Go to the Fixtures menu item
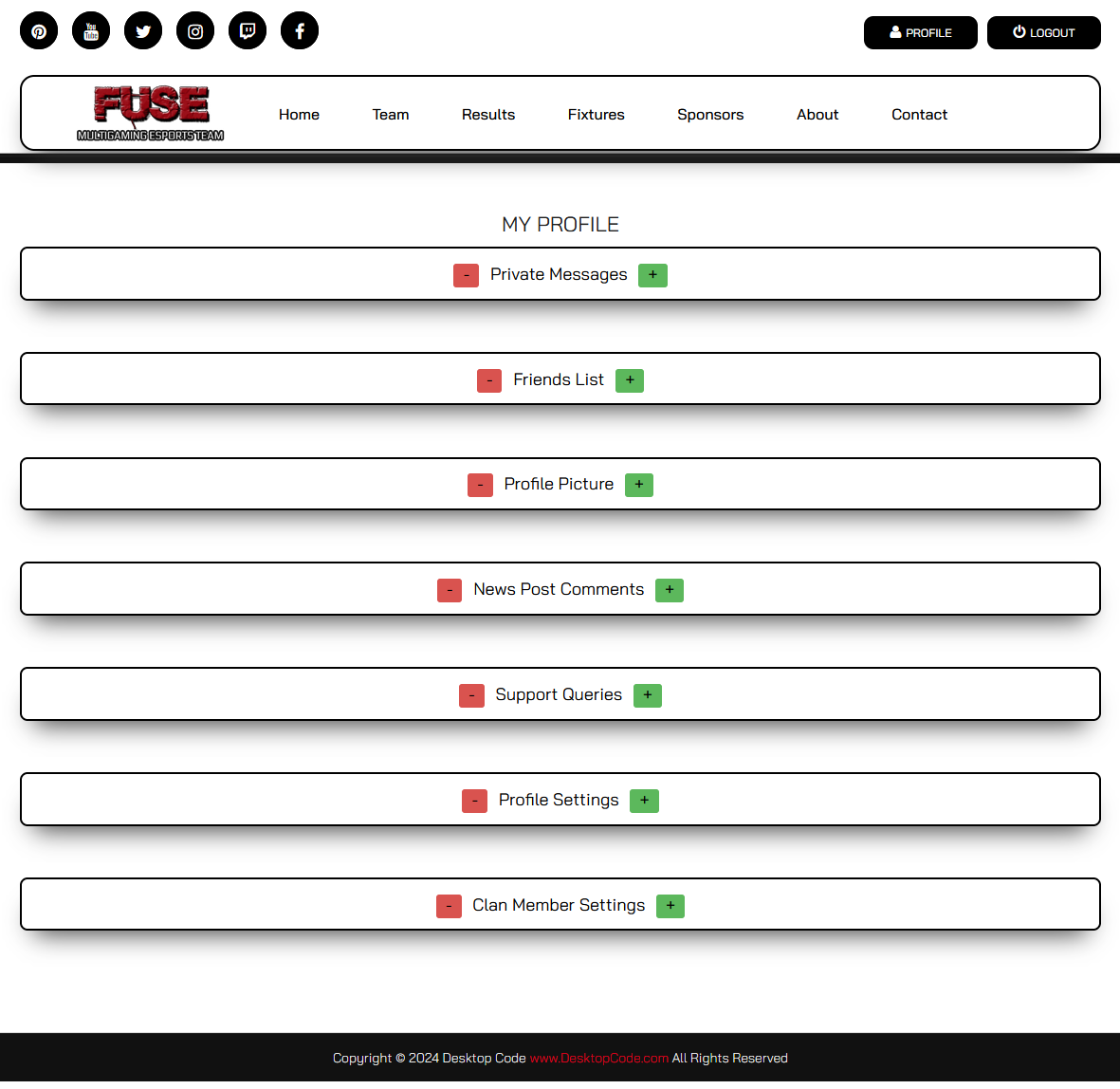This screenshot has height=1089, width=1120. [596, 115]
